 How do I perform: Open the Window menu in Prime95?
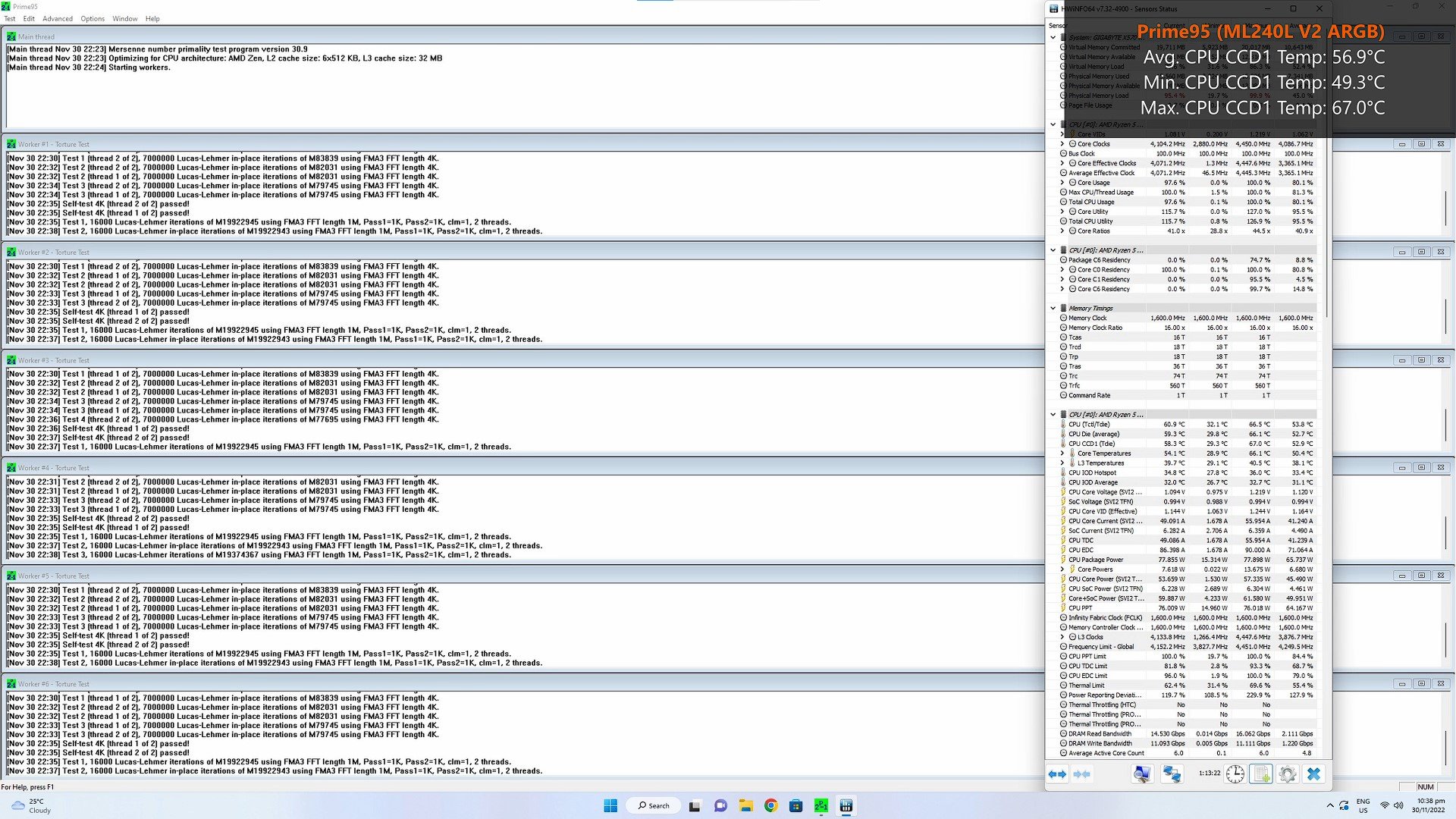[x=125, y=19]
